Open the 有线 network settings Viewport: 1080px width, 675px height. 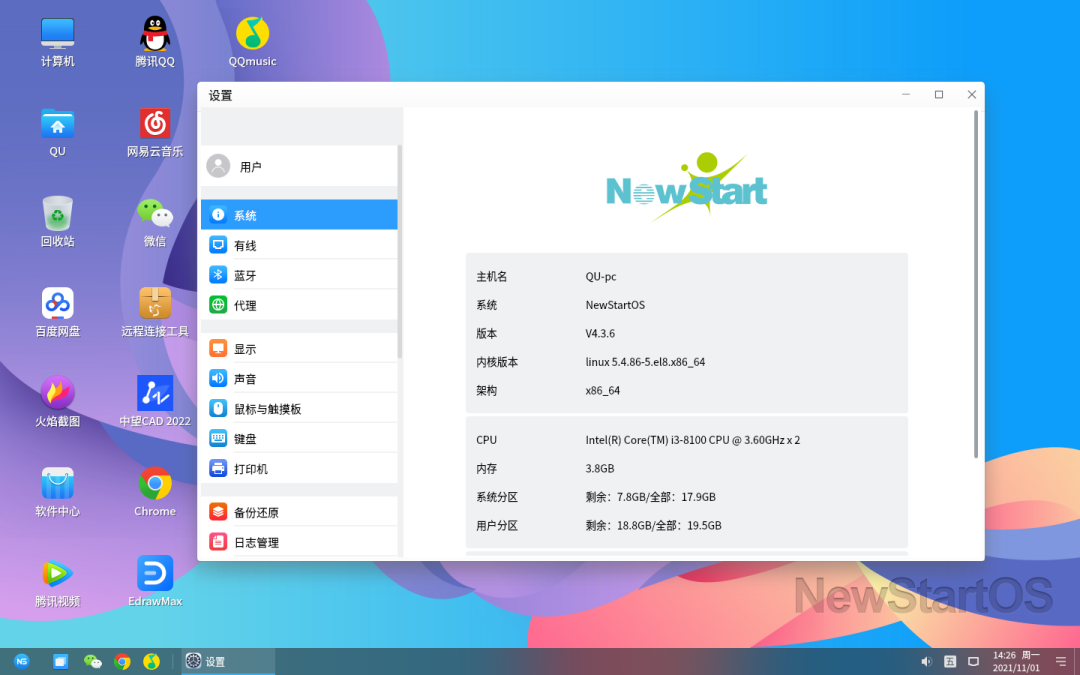(300, 245)
